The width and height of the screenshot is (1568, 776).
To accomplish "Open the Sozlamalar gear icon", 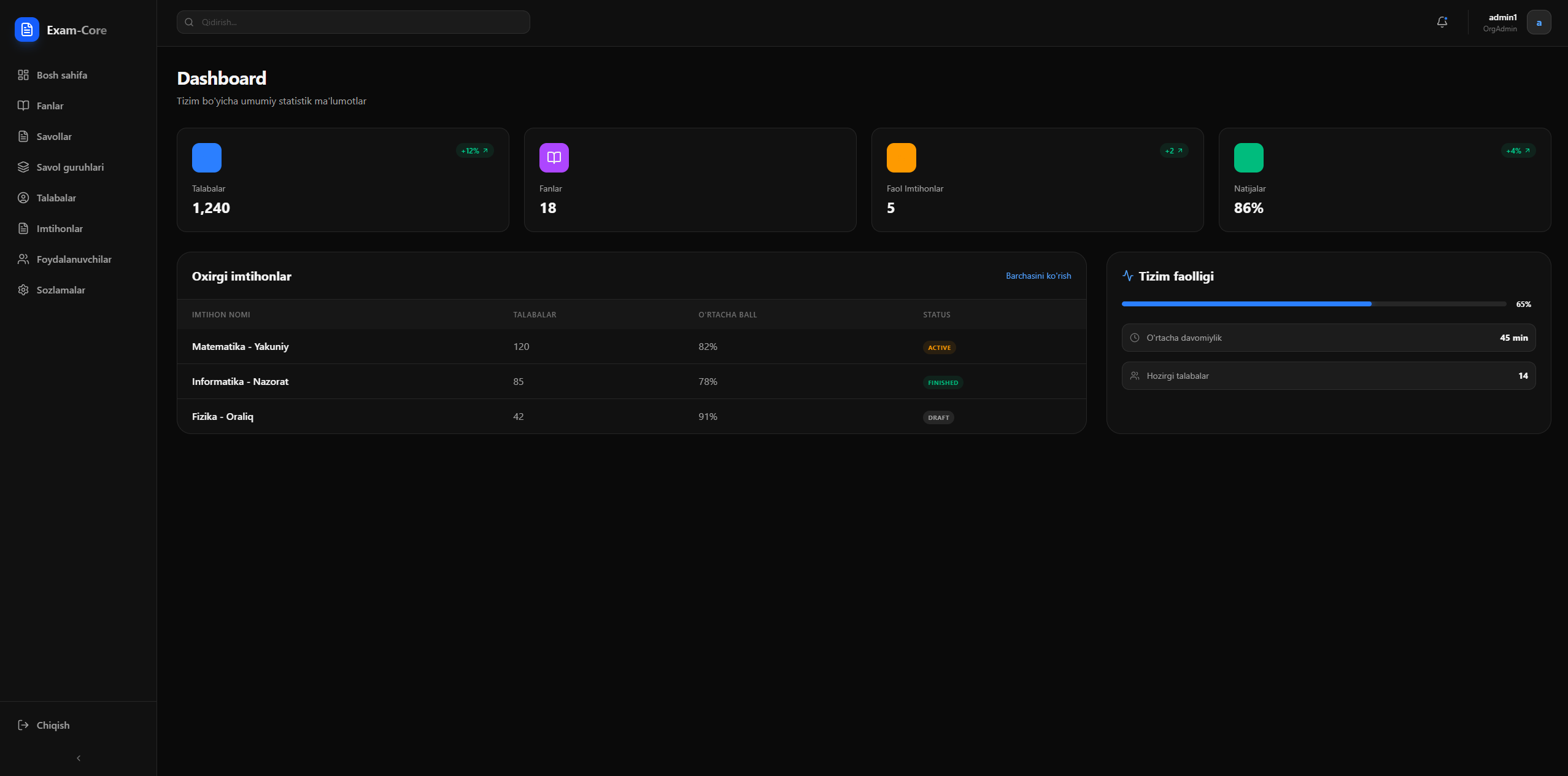I will coord(23,289).
